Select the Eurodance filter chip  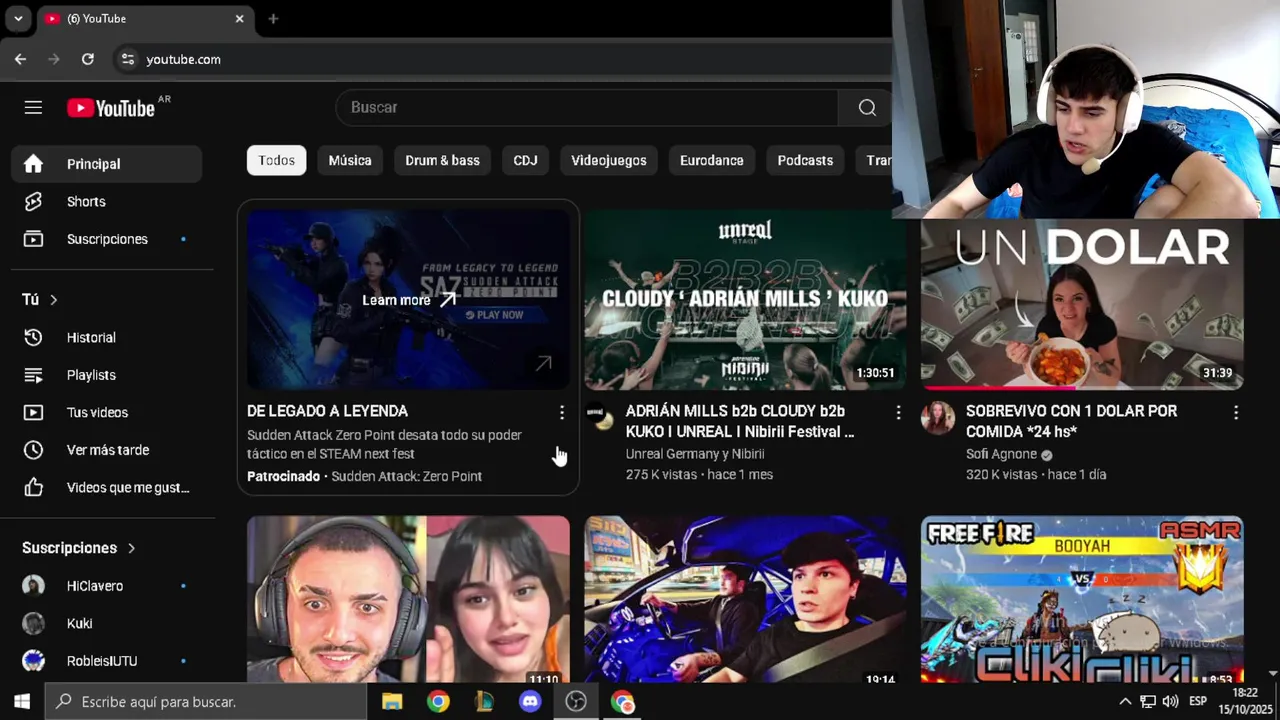pyautogui.click(x=712, y=160)
